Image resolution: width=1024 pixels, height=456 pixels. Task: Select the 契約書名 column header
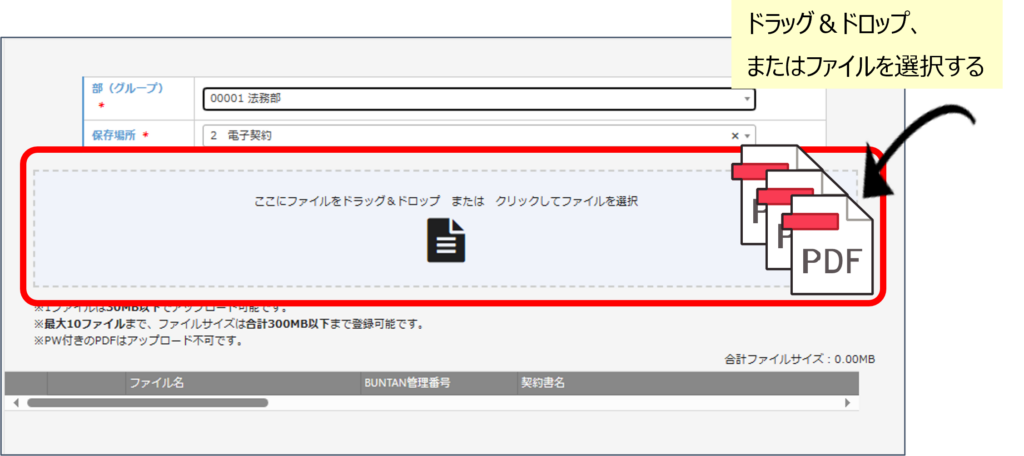(x=543, y=383)
